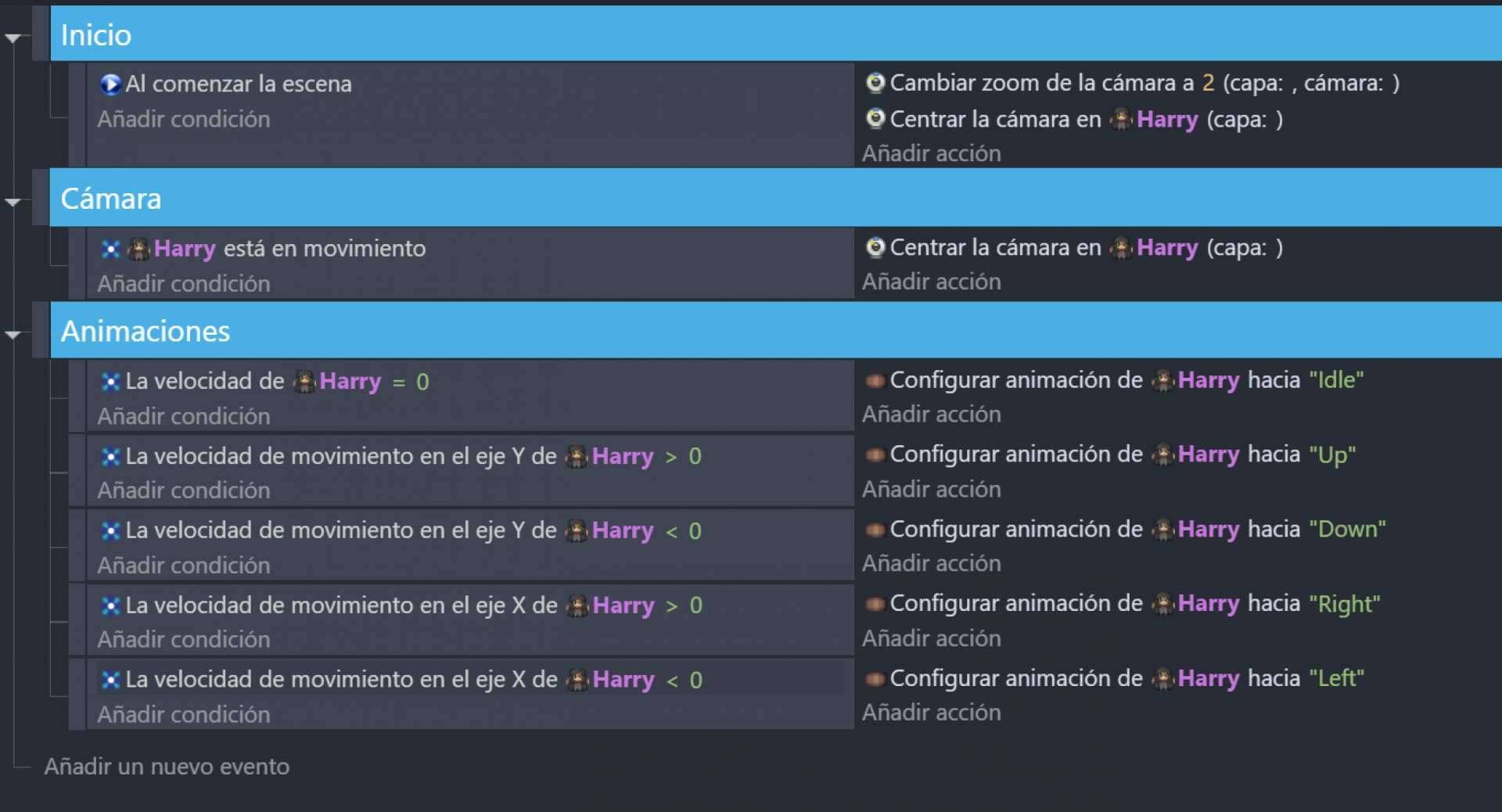Click the camera zoom action icon
Screen dimensions: 1502x812
(x=875, y=82)
